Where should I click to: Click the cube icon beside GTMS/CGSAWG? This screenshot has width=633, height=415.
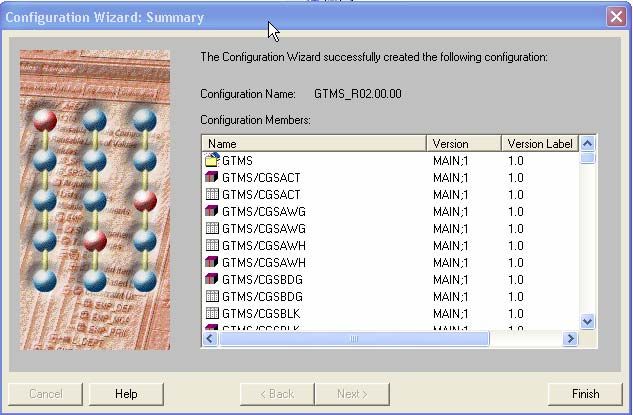212,211
